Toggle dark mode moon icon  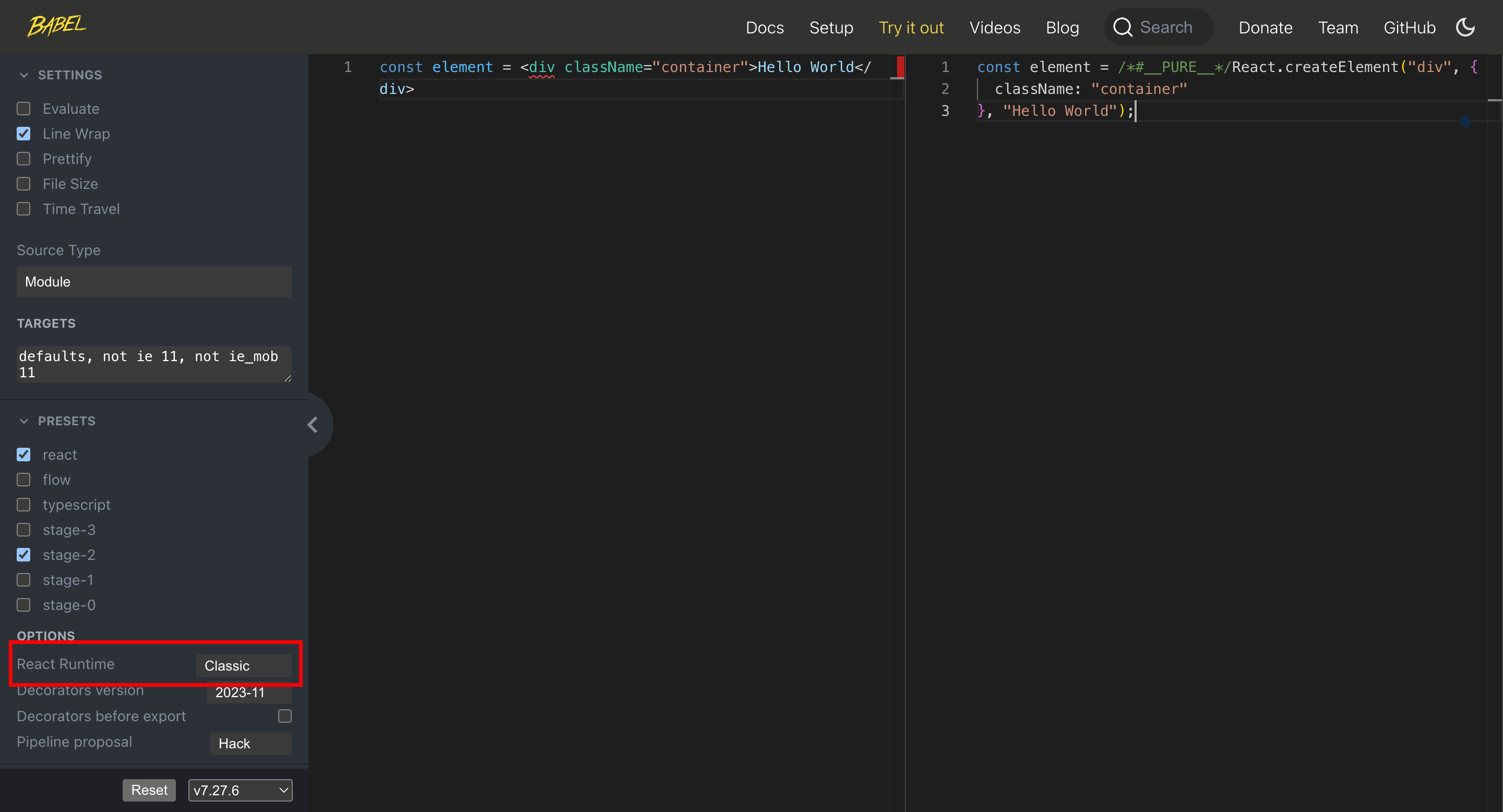click(x=1465, y=28)
